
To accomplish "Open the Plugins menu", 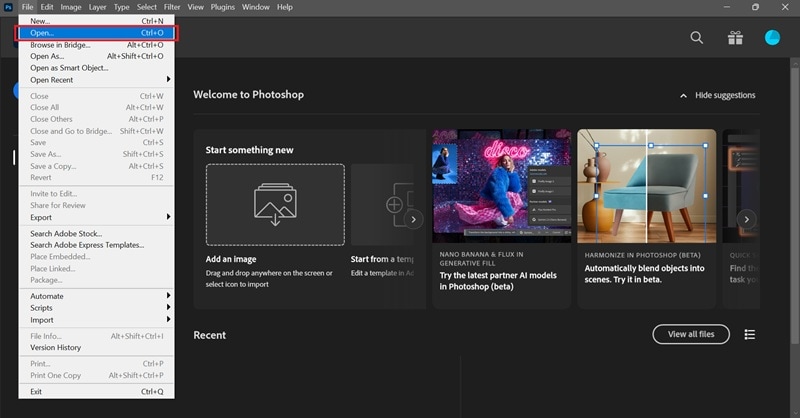I will tap(222, 7).
